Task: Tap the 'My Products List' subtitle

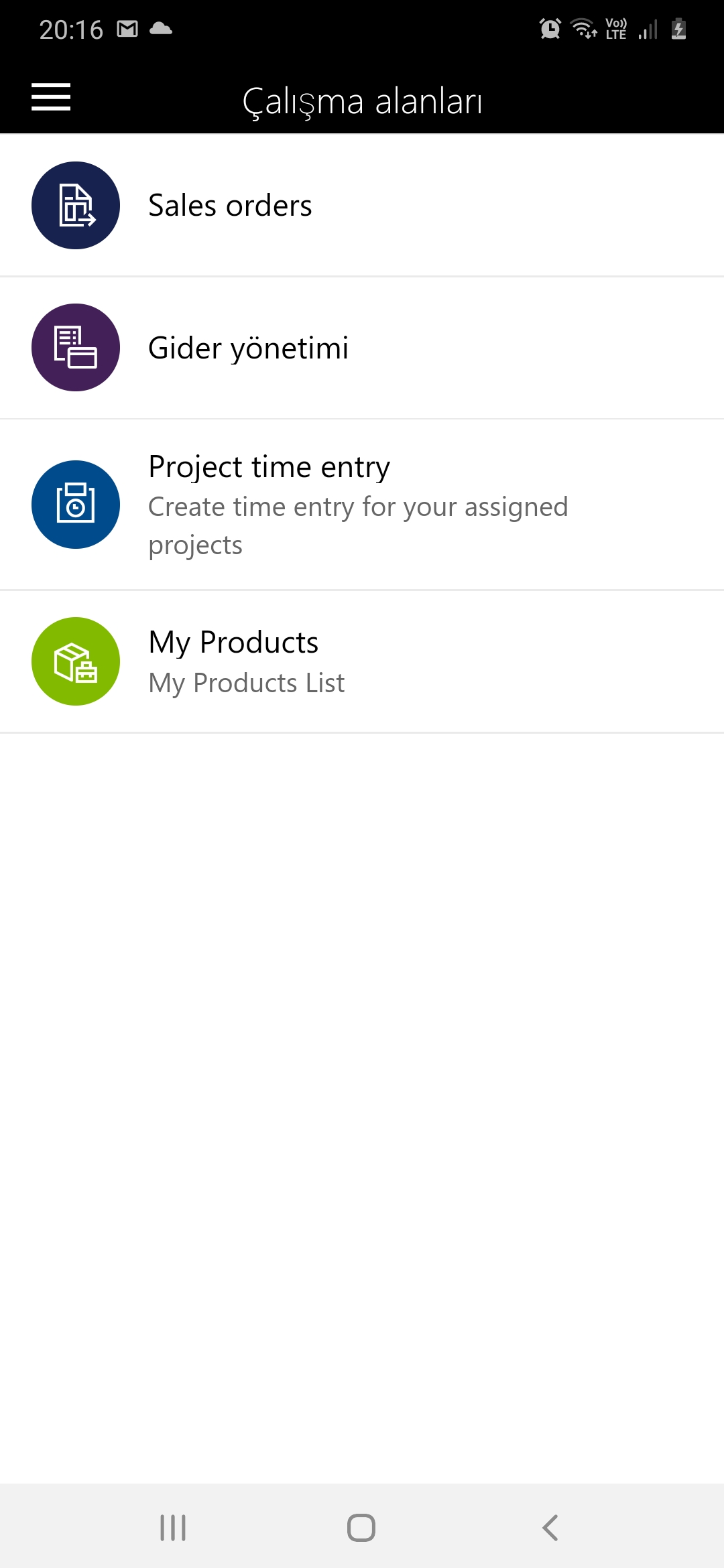Action: (247, 683)
